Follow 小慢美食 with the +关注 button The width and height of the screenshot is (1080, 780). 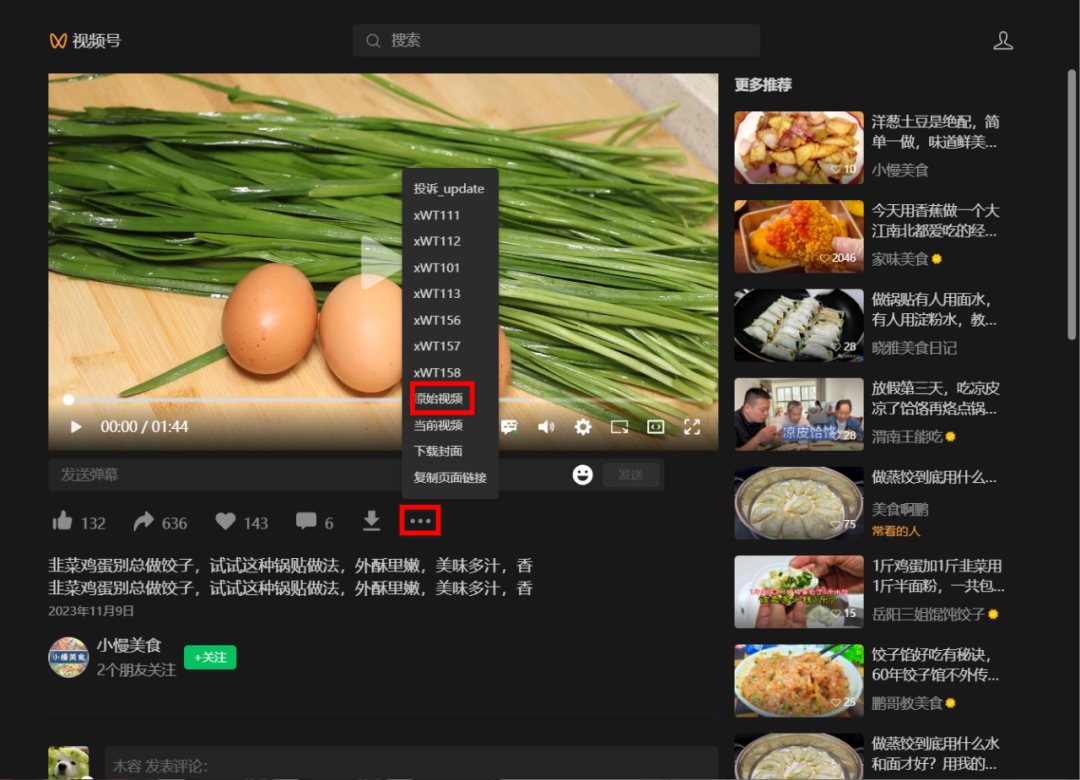point(210,657)
